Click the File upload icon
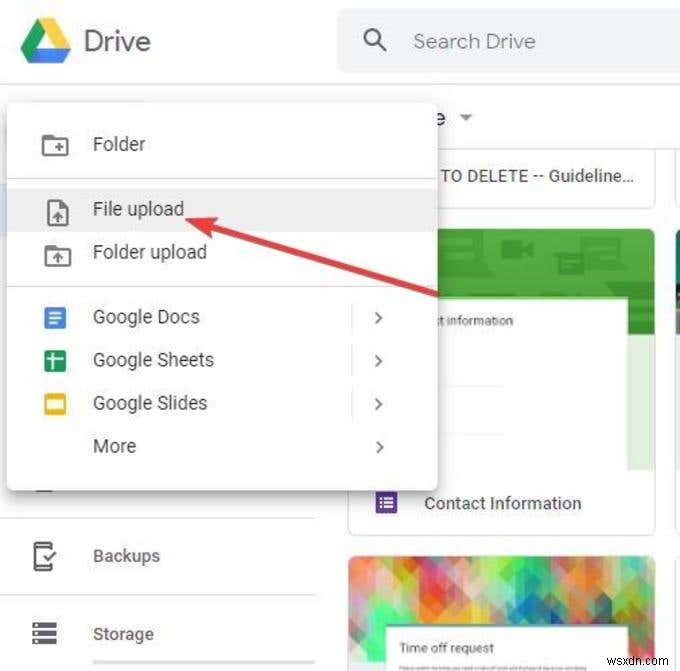The width and height of the screenshot is (680, 671). 58,213
